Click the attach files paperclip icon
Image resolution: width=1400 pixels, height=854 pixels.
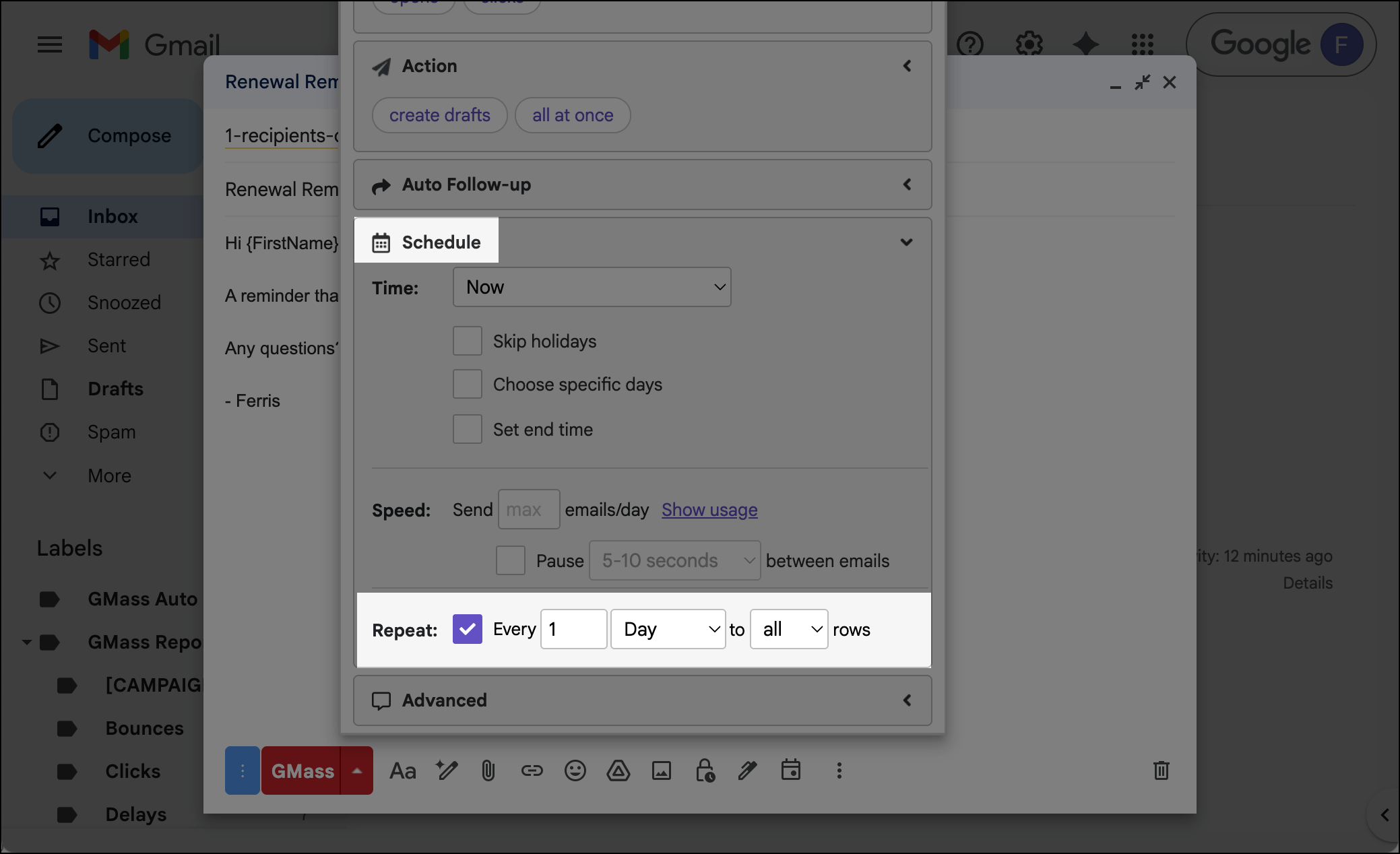point(488,770)
